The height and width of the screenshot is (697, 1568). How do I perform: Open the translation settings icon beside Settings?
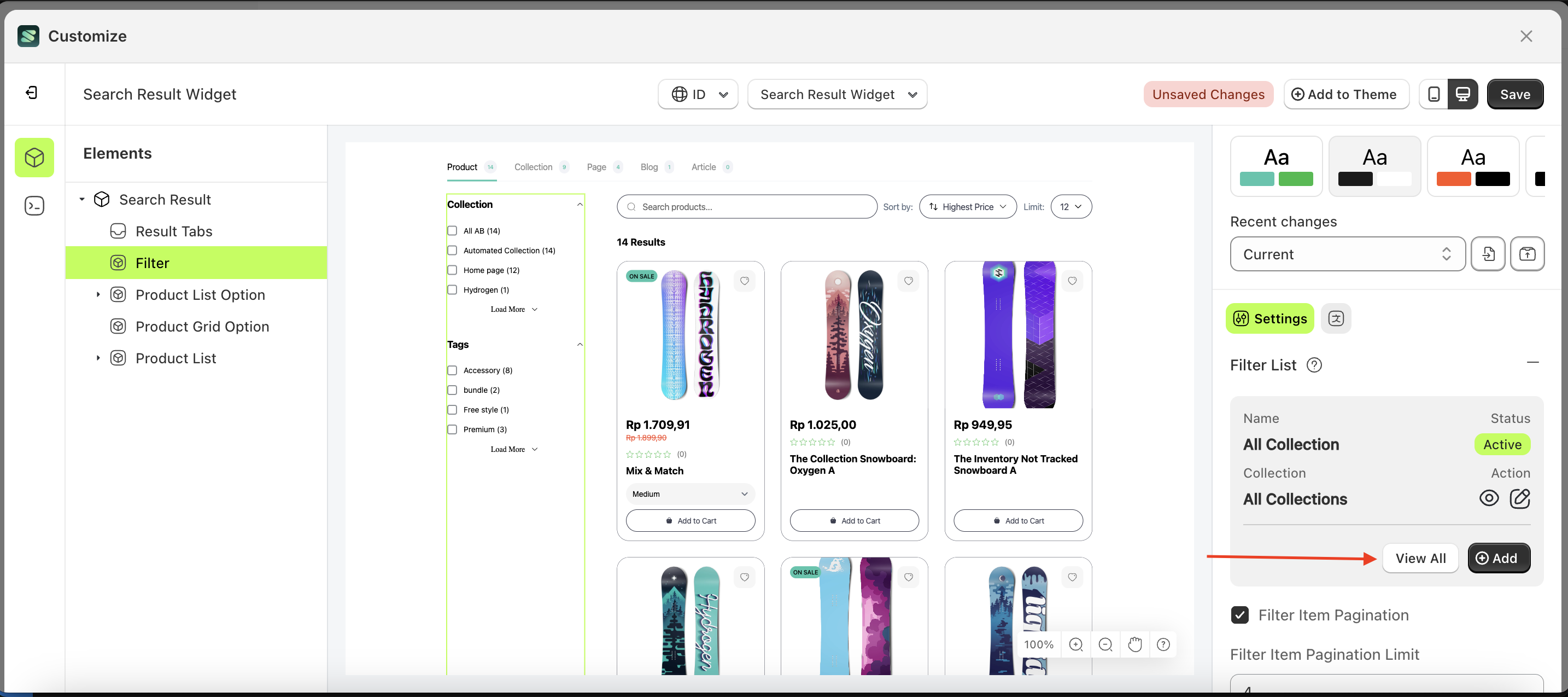[1336, 318]
